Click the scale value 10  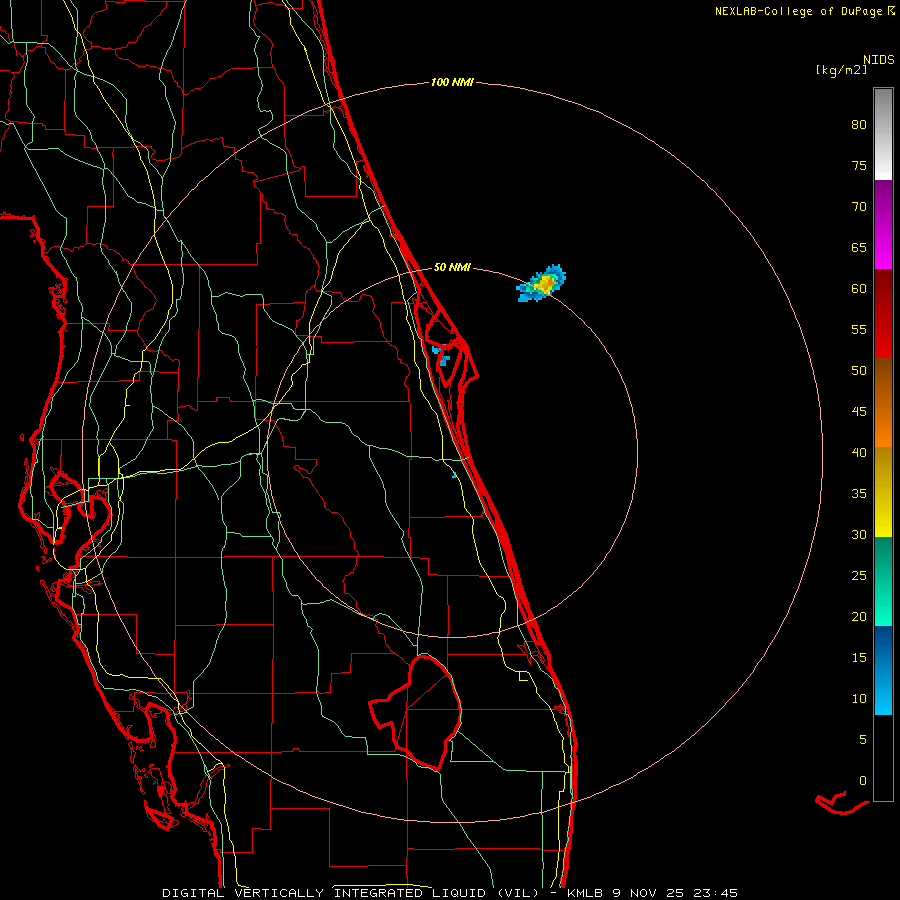tap(859, 699)
